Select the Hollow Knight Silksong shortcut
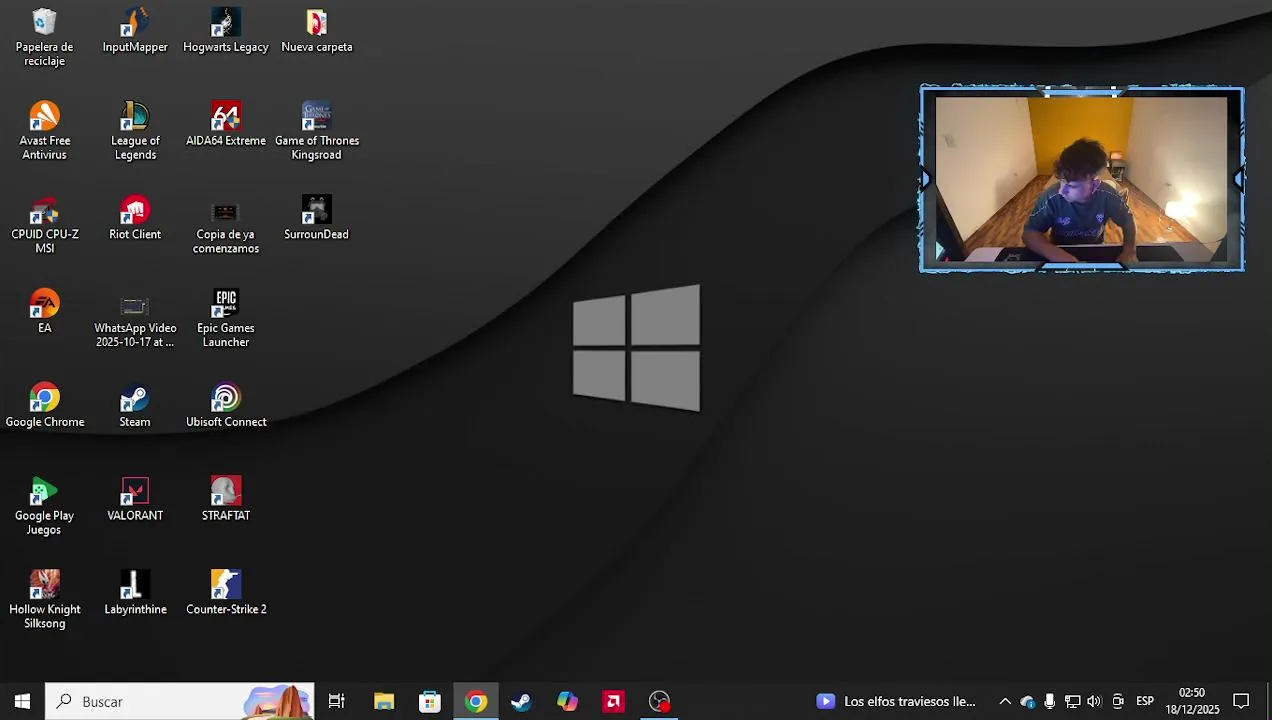Viewport: 1272px width, 720px height. 44,600
